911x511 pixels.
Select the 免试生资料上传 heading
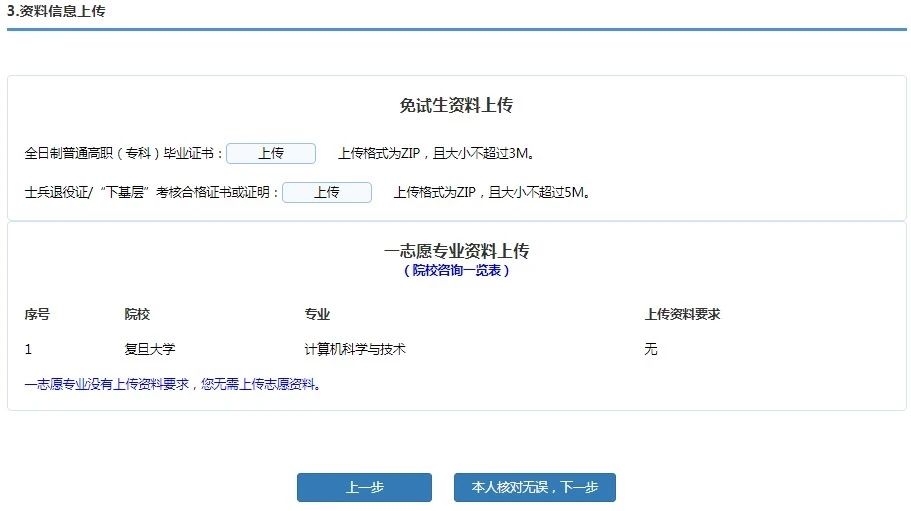[456, 106]
